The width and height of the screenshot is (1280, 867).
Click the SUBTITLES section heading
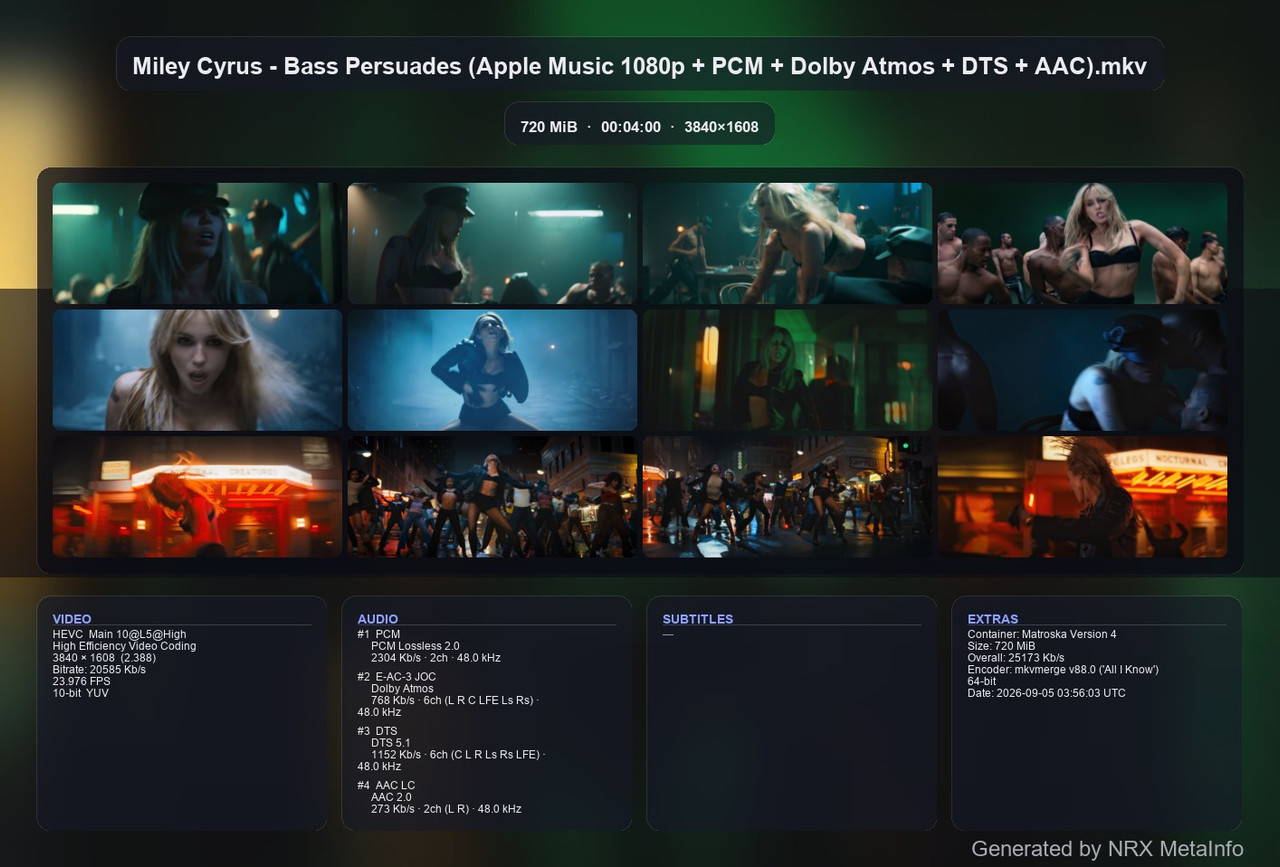tap(698, 619)
